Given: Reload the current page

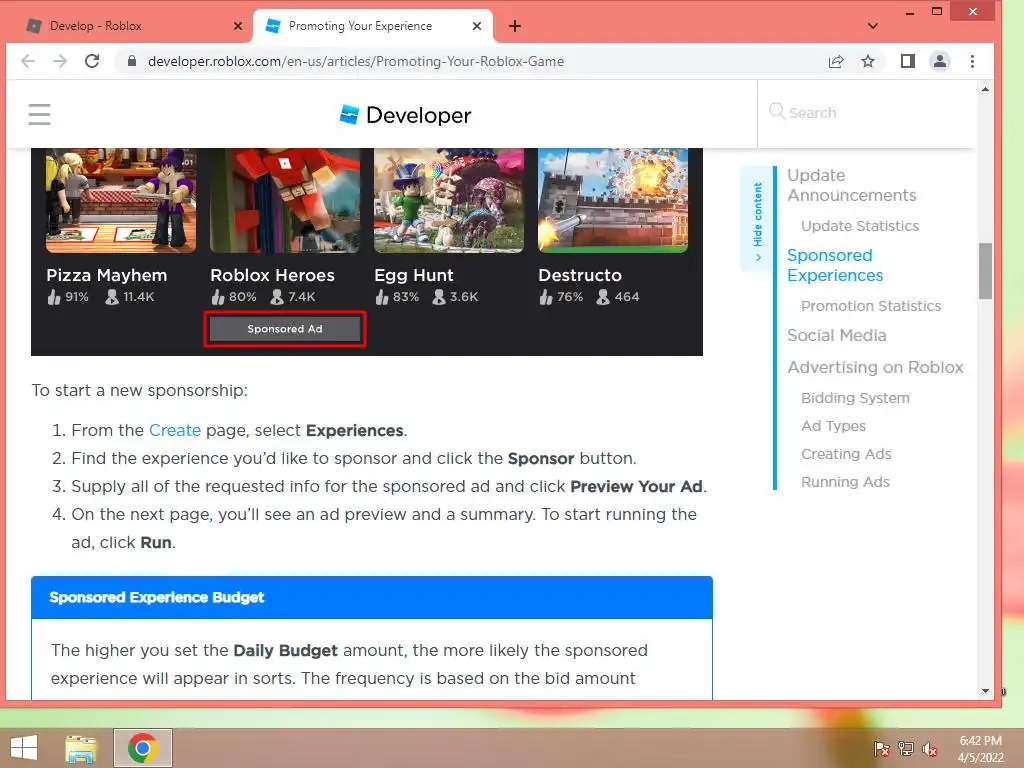Looking at the screenshot, I should [92, 61].
